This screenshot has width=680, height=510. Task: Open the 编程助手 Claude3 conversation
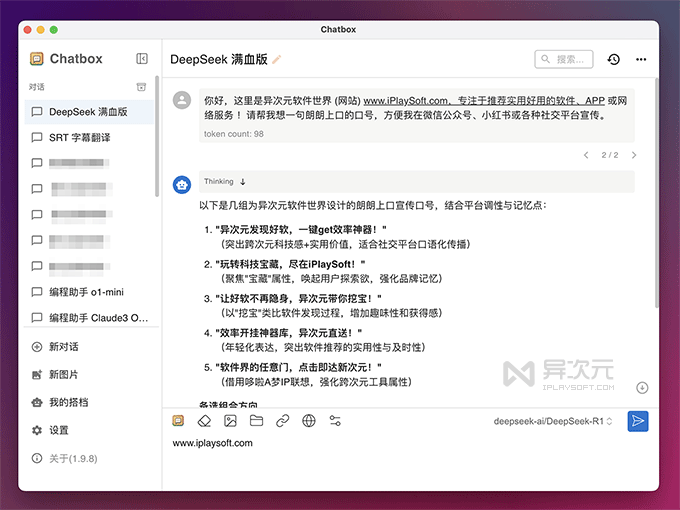point(89,318)
